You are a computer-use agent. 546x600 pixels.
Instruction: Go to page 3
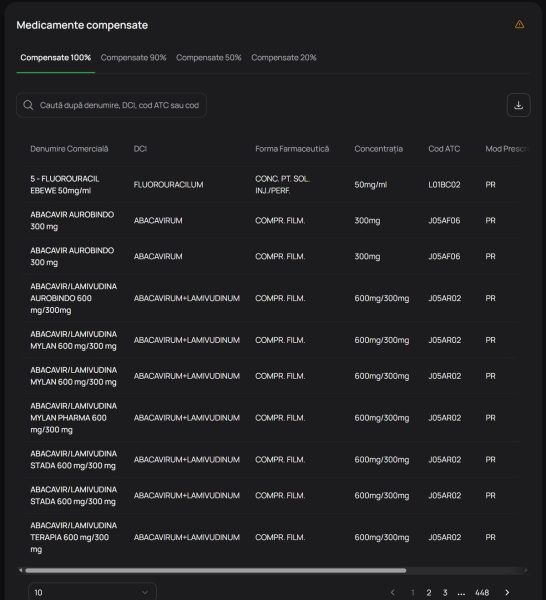click(445, 592)
